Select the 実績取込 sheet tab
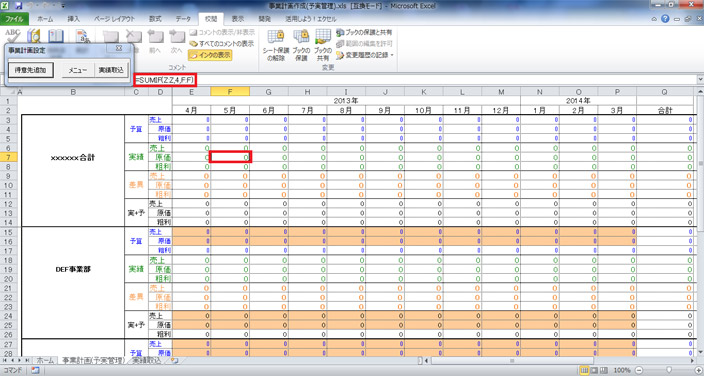The width and height of the screenshot is (704, 376). [146, 360]
